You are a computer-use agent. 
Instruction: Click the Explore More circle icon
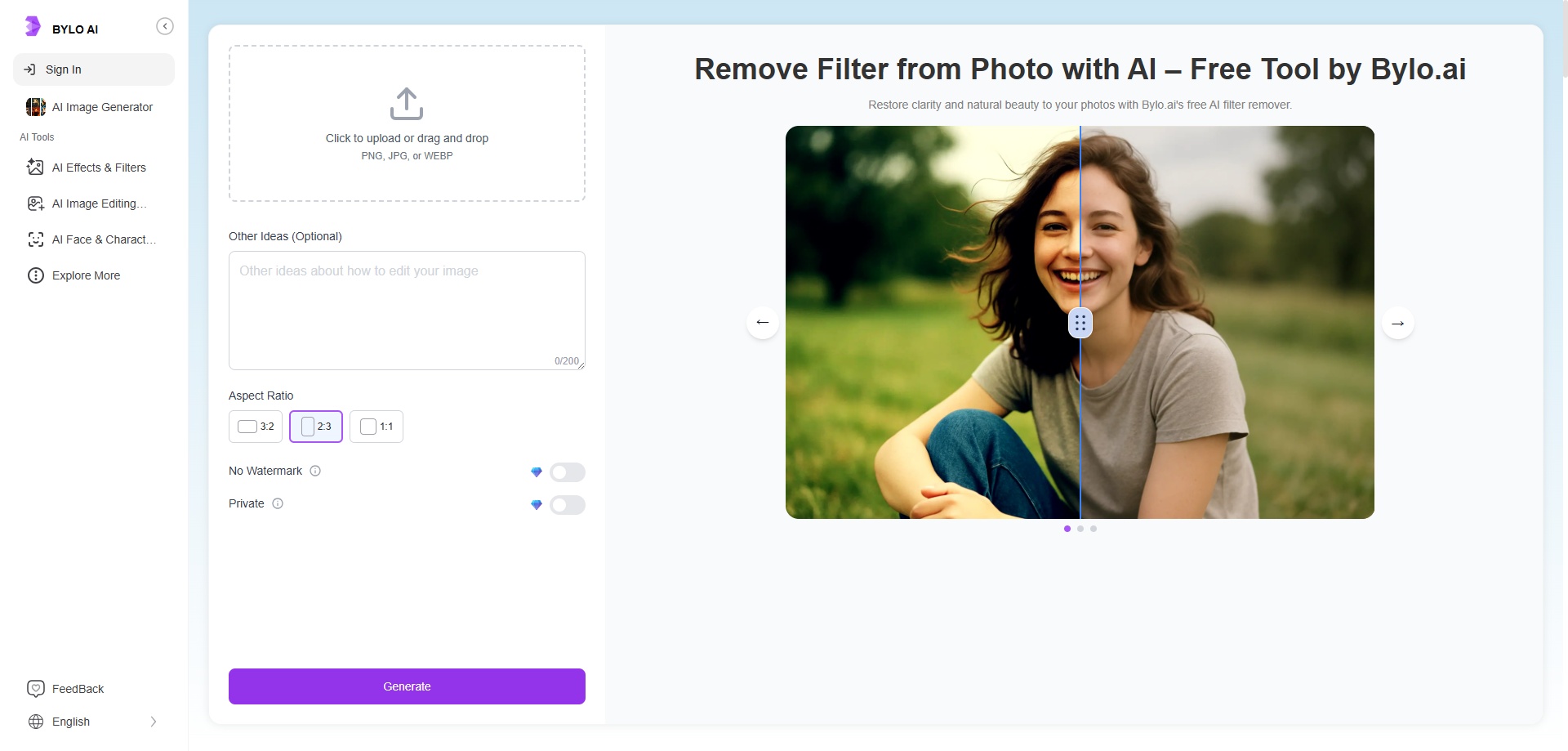pos(35,275)
